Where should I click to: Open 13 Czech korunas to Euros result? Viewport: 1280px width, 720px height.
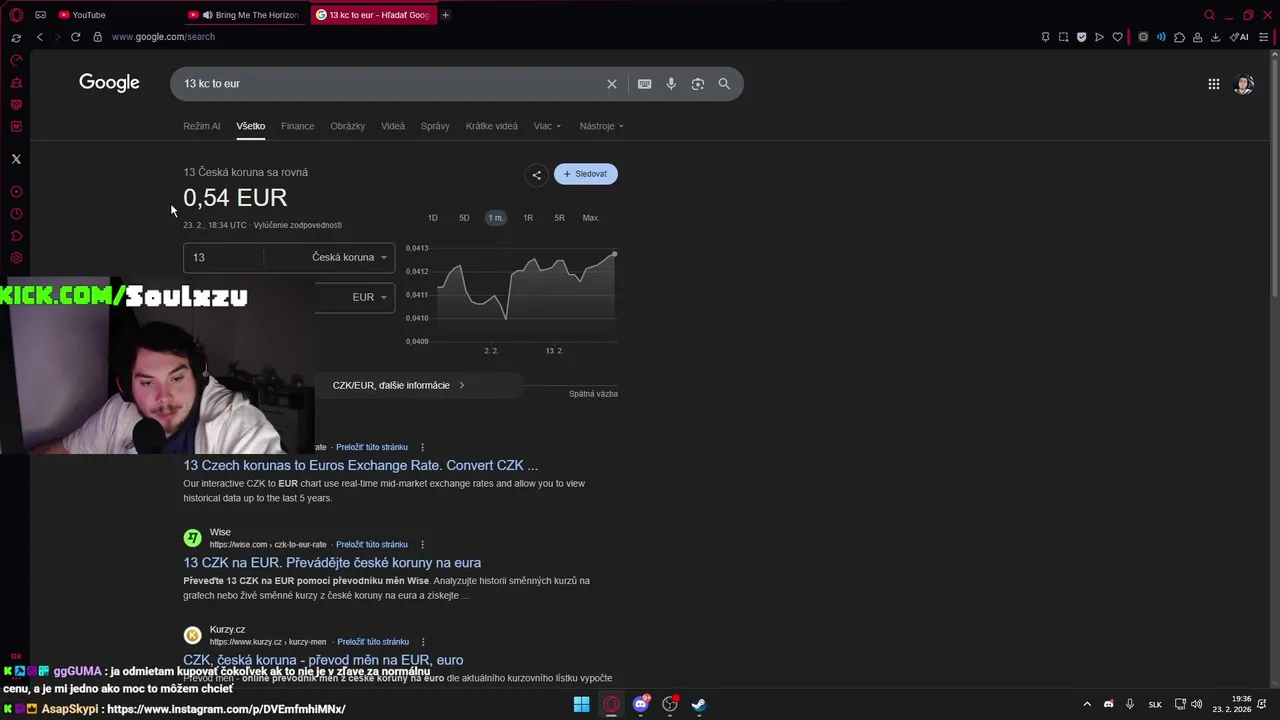pos(360,465)
